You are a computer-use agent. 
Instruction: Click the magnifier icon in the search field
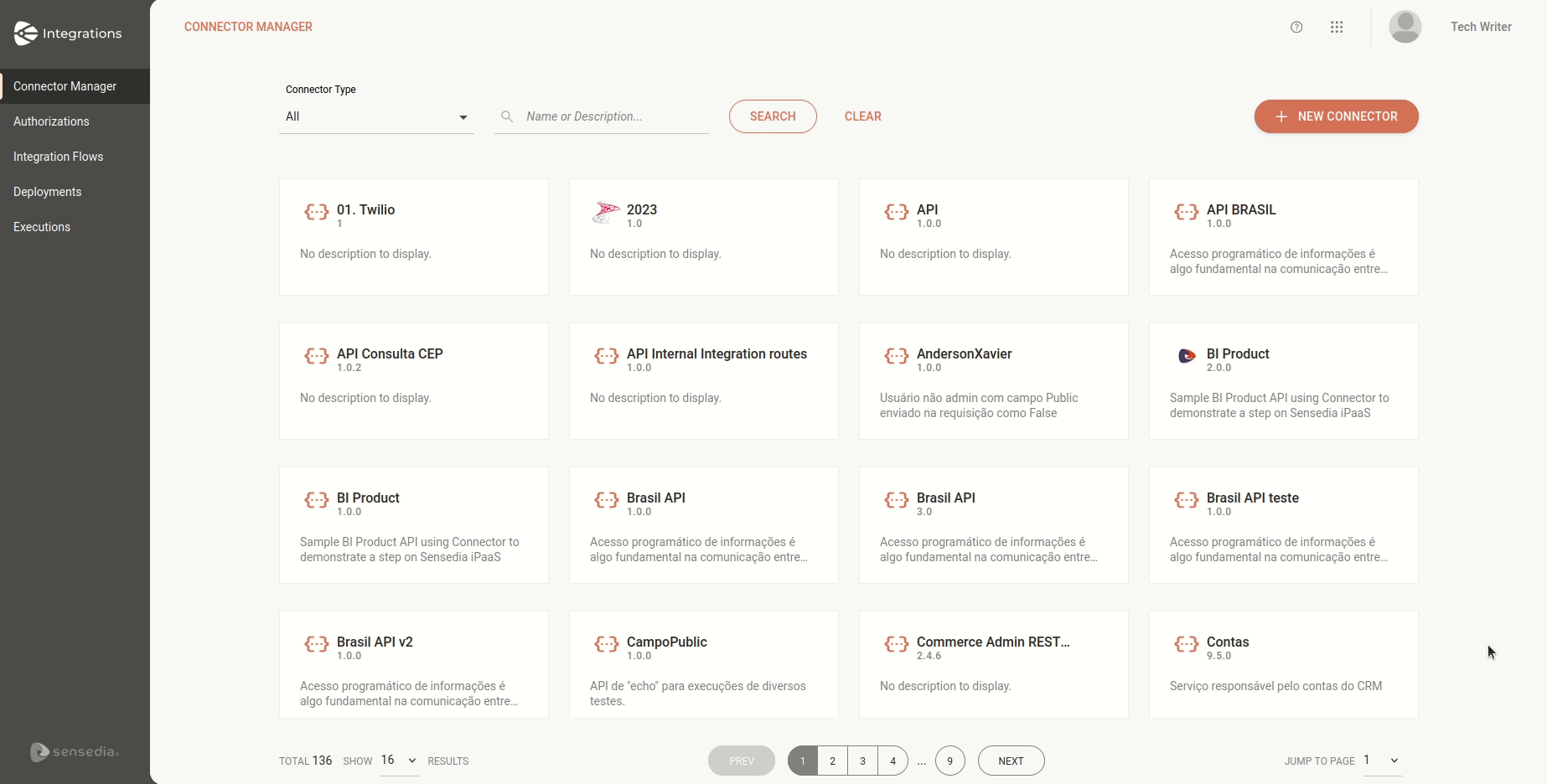[x=507, y=116]
